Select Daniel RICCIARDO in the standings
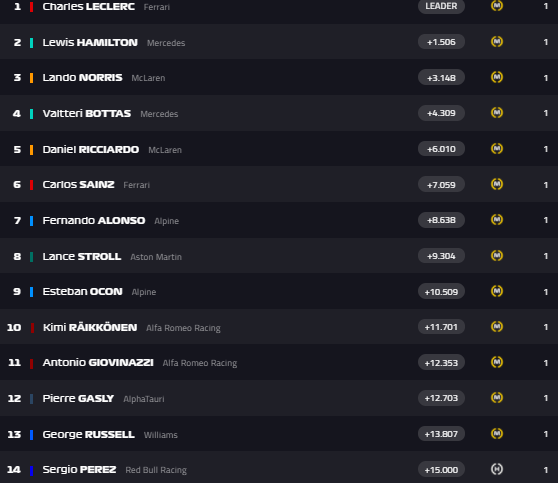The image size is (558, 483). point(91,149)
